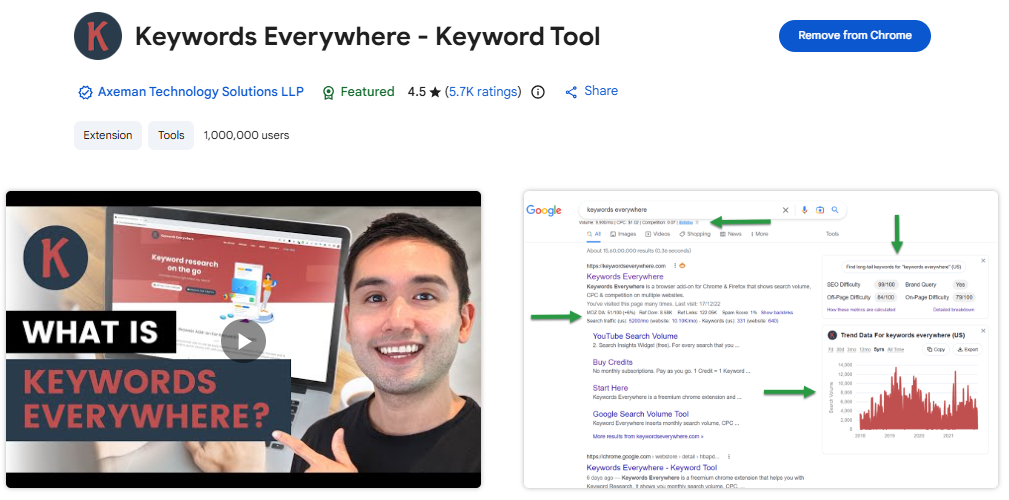Open the ratings info icon
This screenshot has width=1009, height=500.
pyautogui.click(x=538, y=92)
